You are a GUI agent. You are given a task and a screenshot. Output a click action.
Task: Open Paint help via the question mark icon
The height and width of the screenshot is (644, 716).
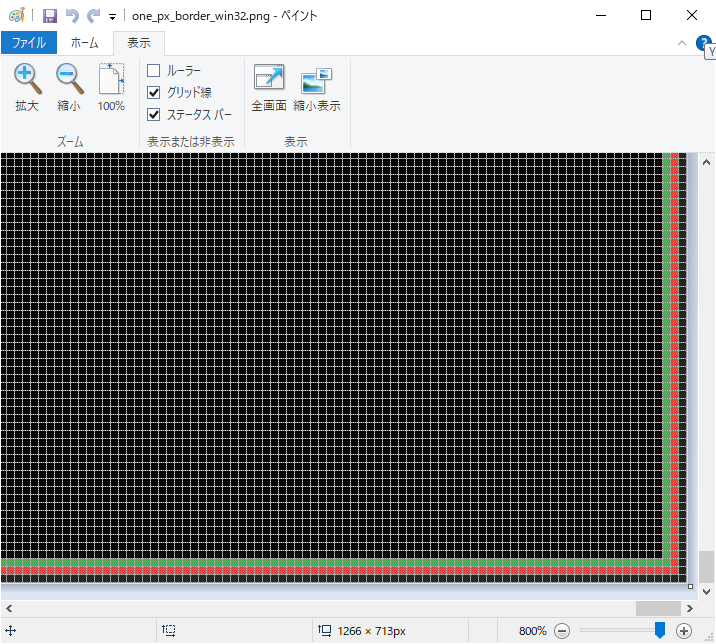pos(703,43)
